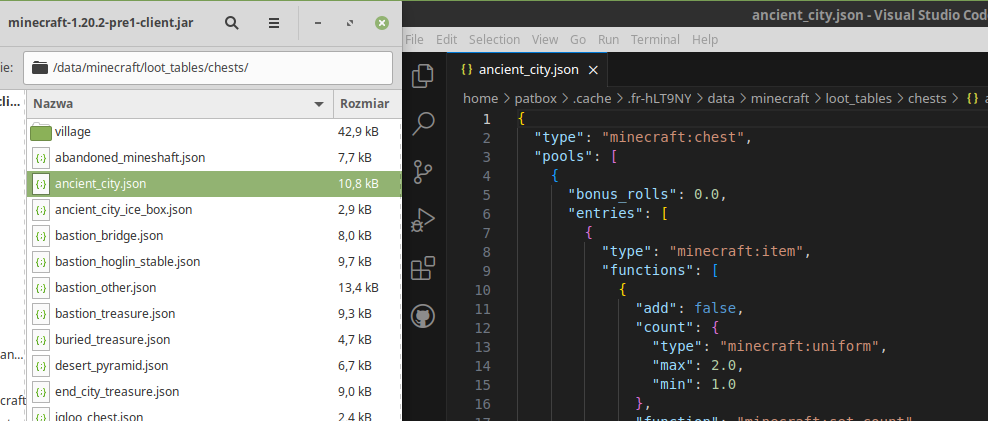Click chests in the breadcrumb path

pos(927,98)
